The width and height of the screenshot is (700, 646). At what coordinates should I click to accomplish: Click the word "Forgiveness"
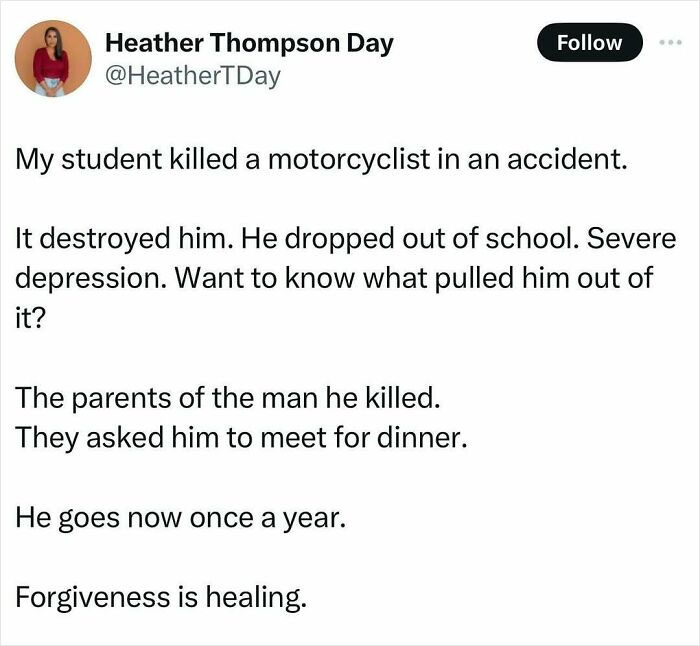point(93,597)
